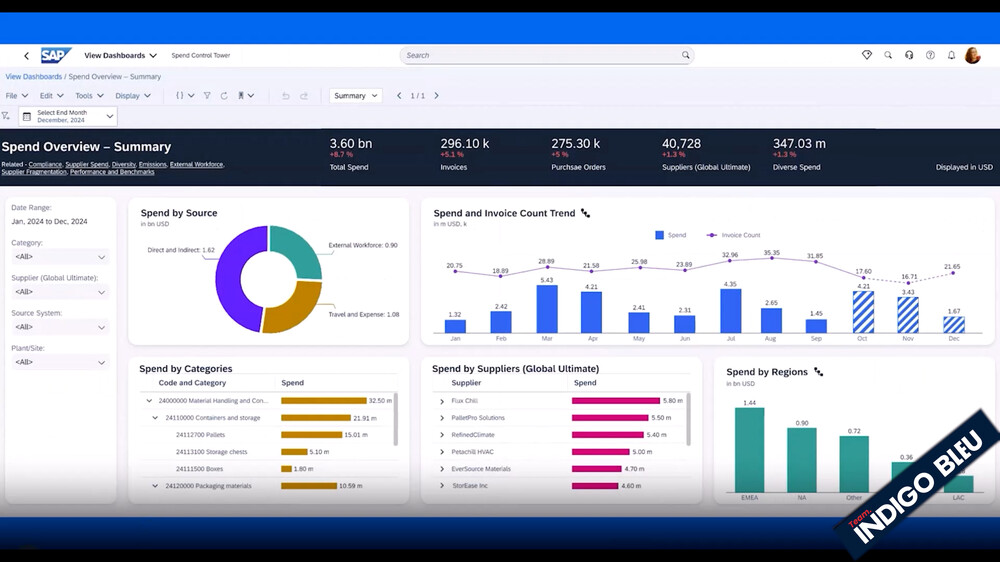Screen dimensions: 1000x562
Task: Click the Joule diamond icon in header
Action: coord(867,55)
